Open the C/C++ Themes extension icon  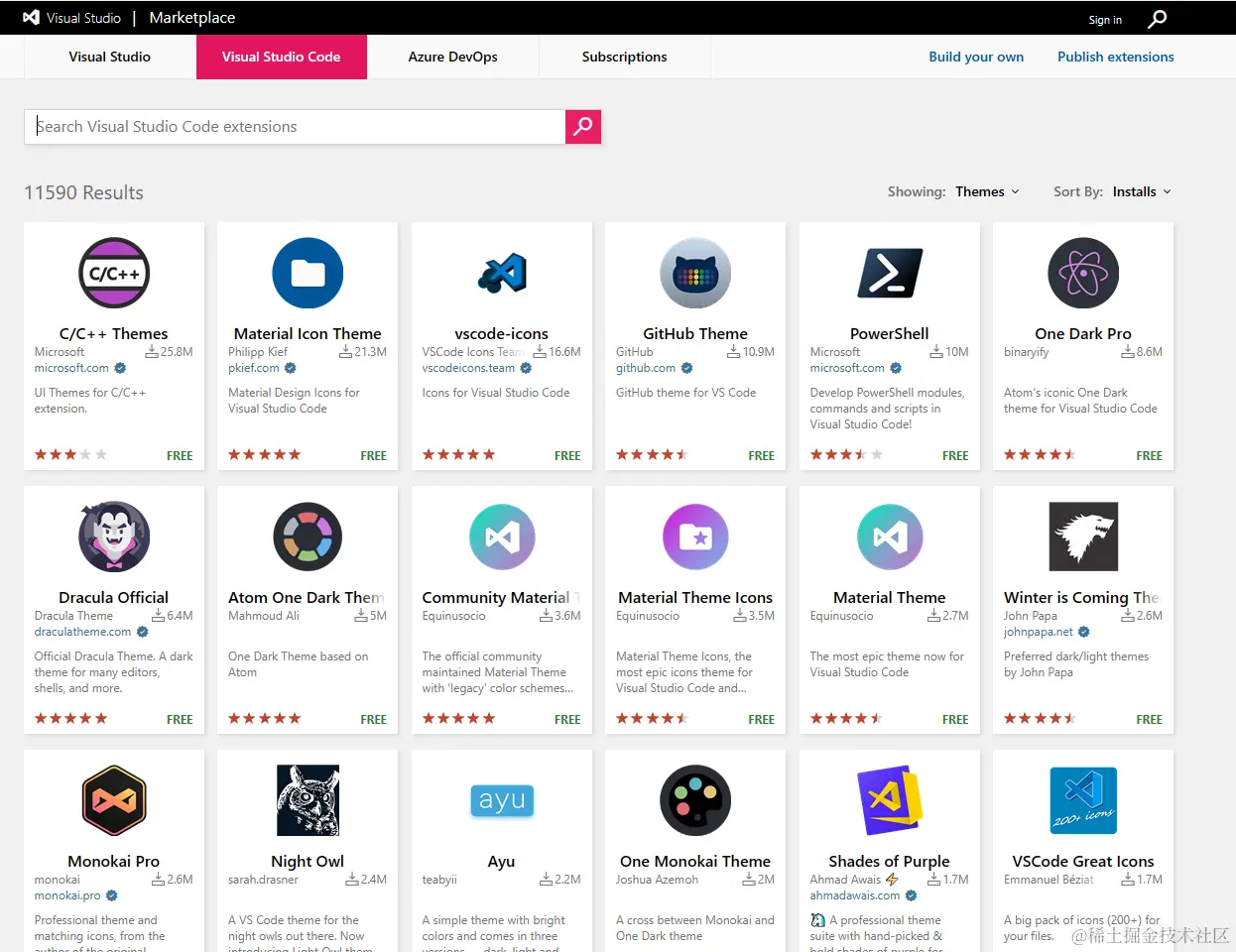(x=114, y=273)
